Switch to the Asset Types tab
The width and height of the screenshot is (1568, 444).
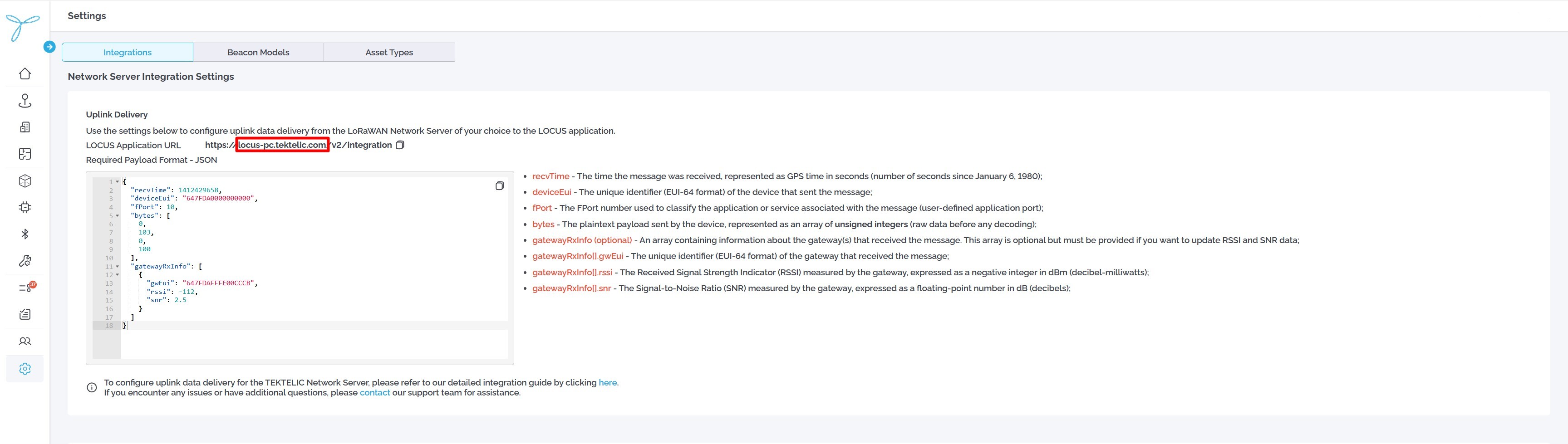(389, 52)
